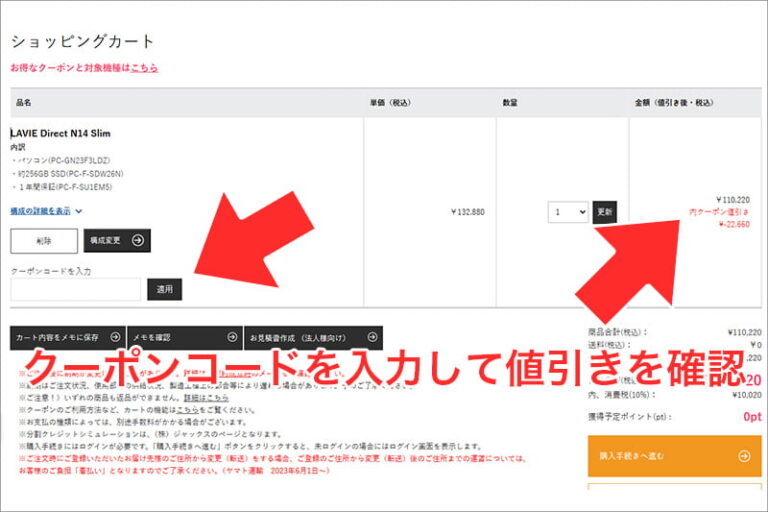Viewport: 768px width, 512px height.
Task: Select 0pt earned points value
Action: (752, 416)
